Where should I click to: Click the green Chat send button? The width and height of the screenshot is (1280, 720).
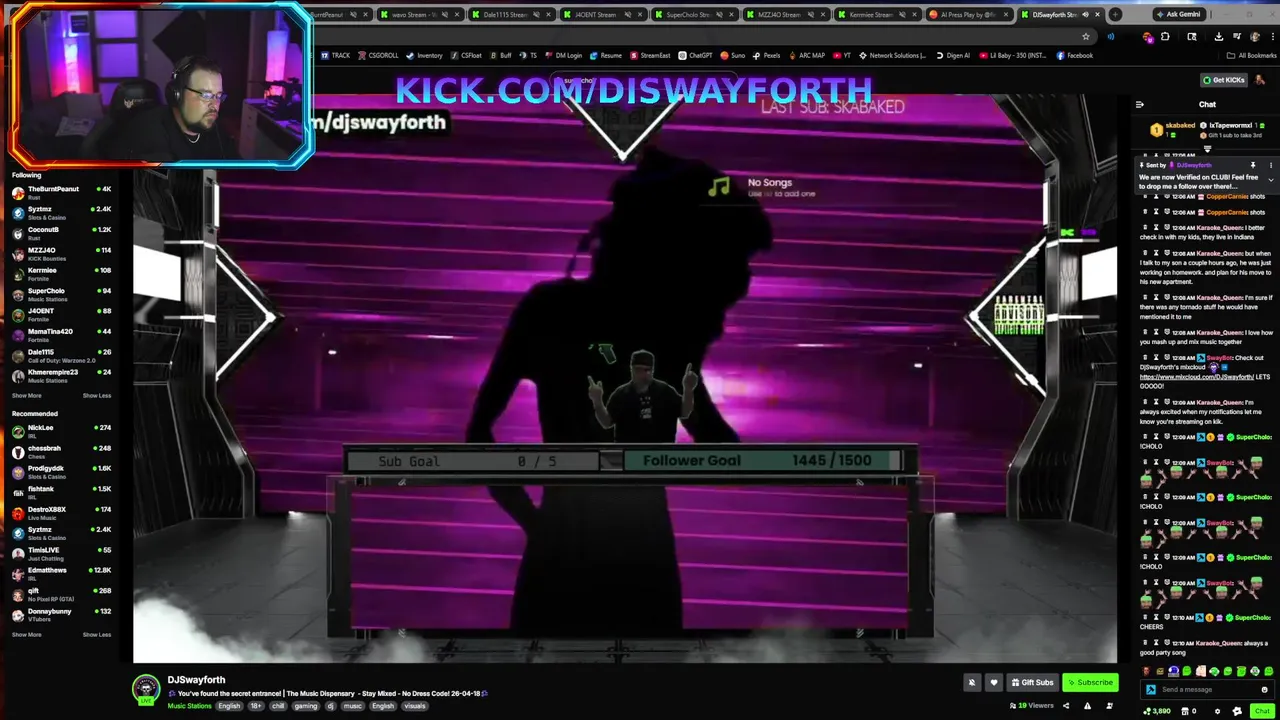pos(1261,711)
